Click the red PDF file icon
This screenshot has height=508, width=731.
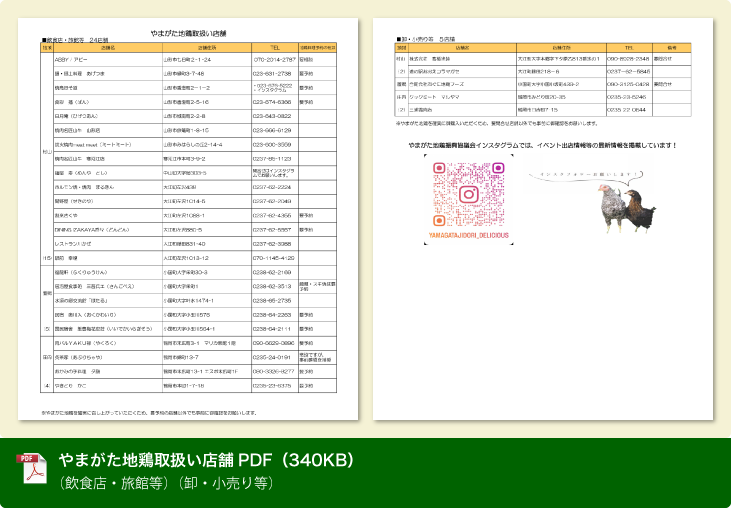32,468
